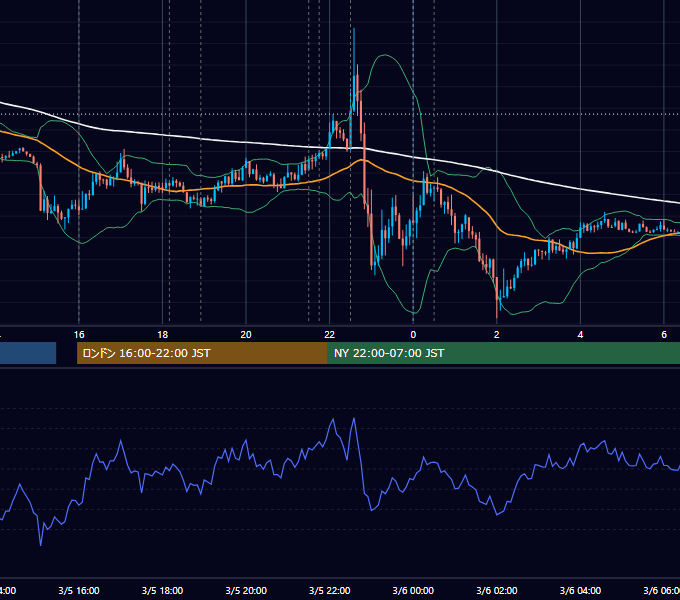Click the ロンドン 16:00-22:00 JST session bar

(x=202, y=353)
